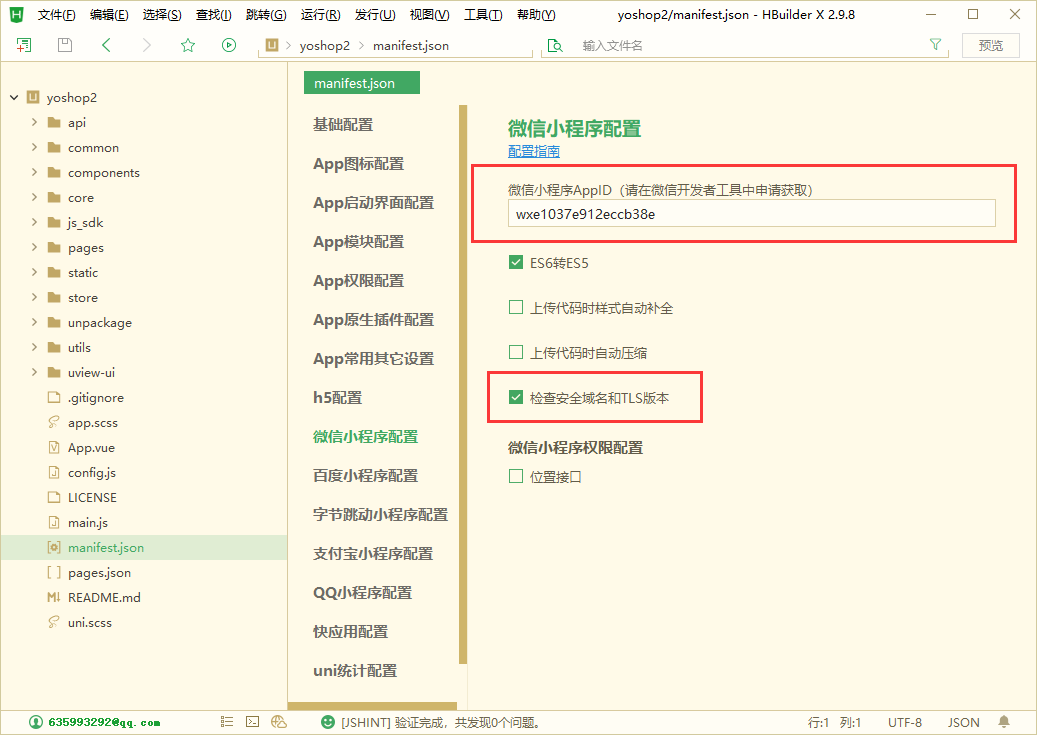Click the outline list icon in status bar
This screenshot has height=735, width=1037.
click(227, 722)
